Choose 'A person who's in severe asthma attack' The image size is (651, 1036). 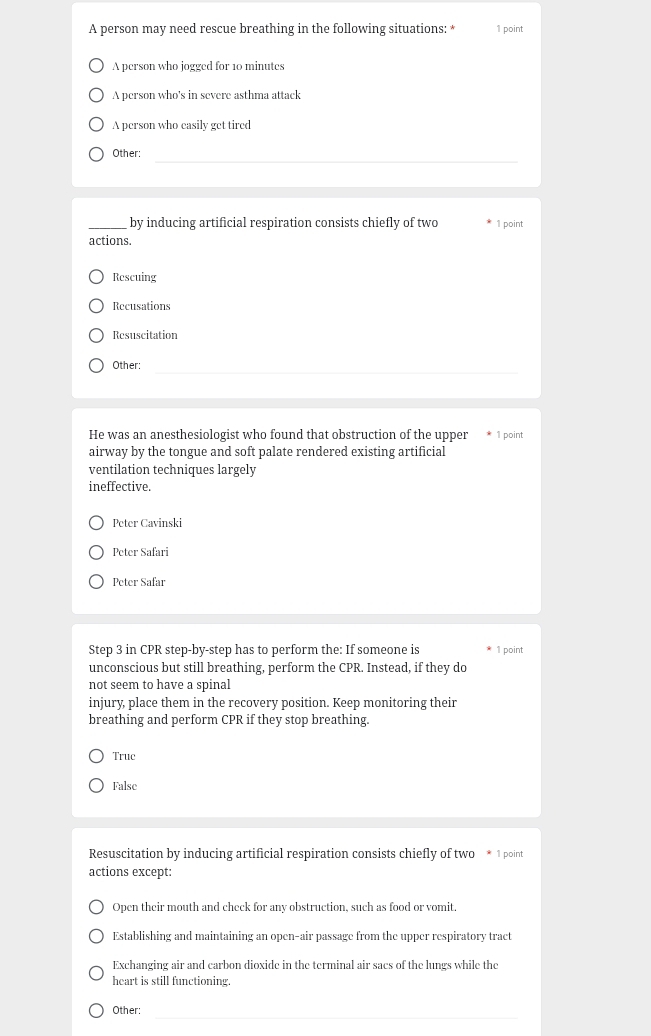coord(96,95)
